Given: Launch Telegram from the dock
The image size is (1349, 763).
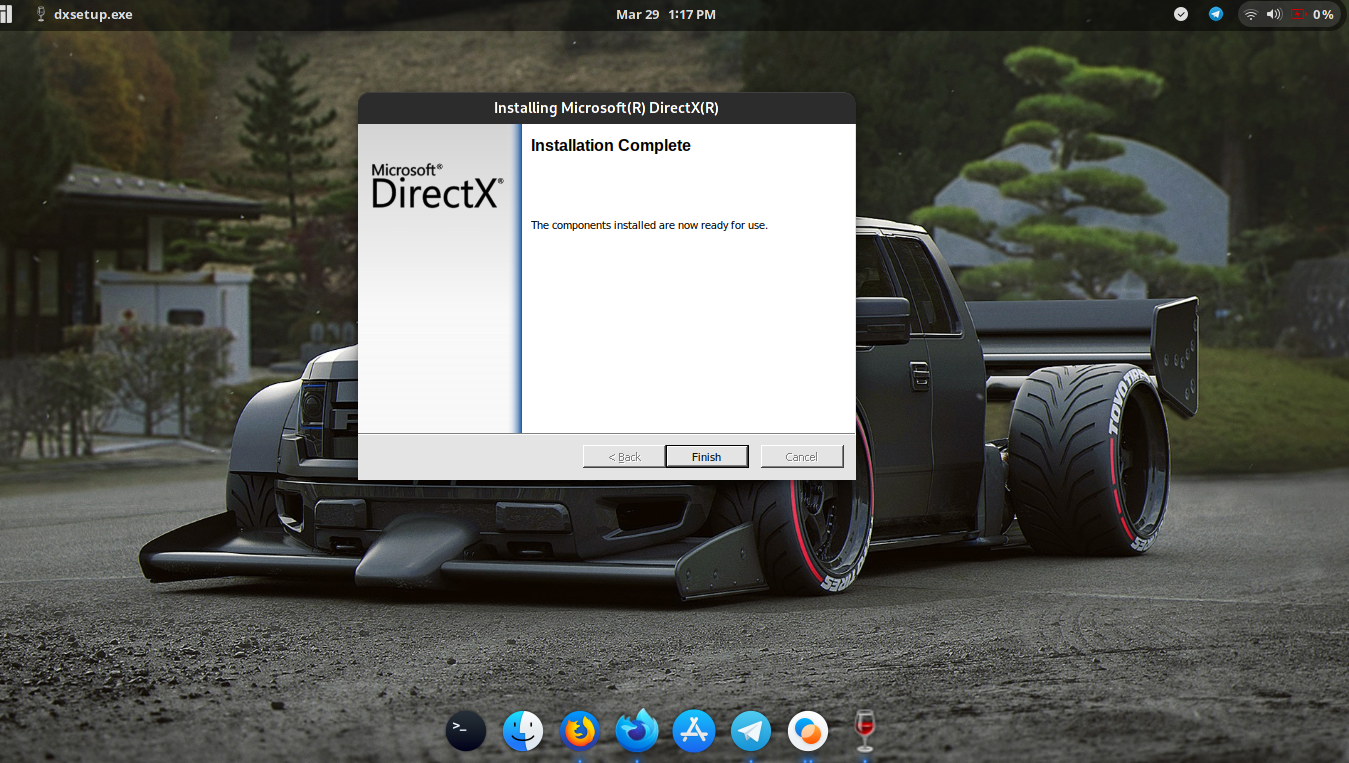Looking at the screenshot, I should 751,731.
